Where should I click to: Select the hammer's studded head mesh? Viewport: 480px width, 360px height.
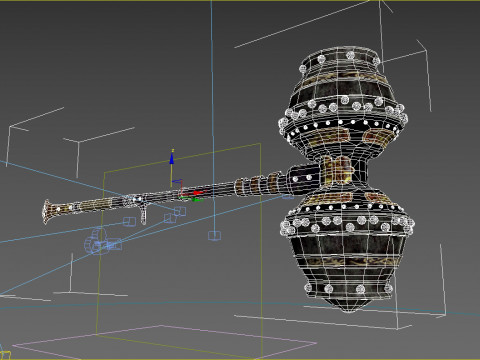[x=346, y=179]
